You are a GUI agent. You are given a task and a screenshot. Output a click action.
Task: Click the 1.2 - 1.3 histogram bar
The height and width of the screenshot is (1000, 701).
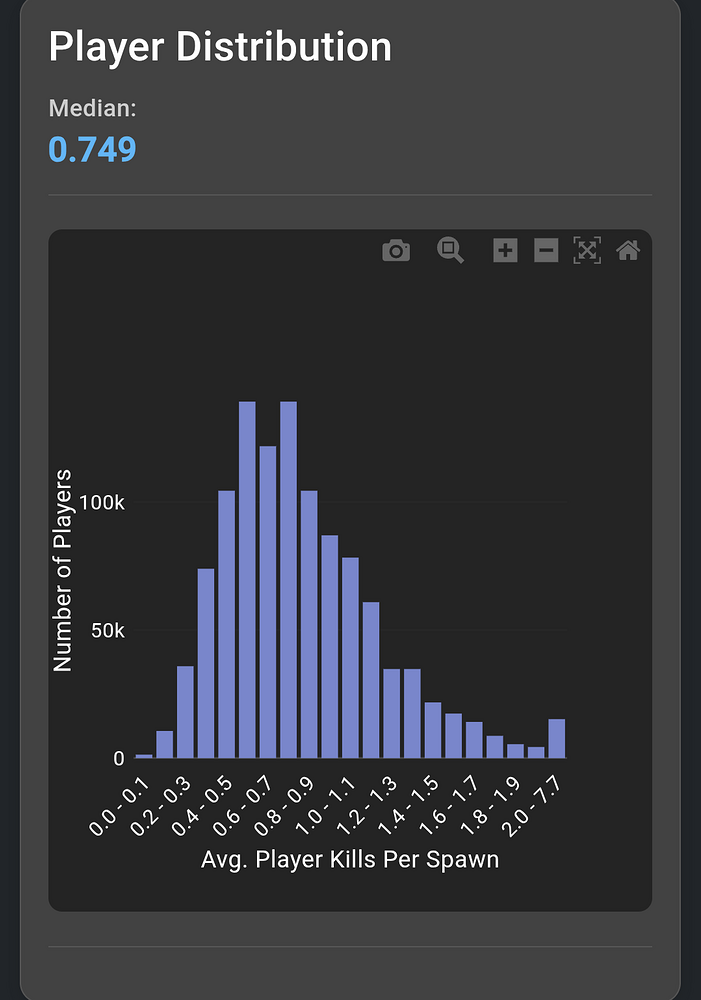tap(391, 714)
